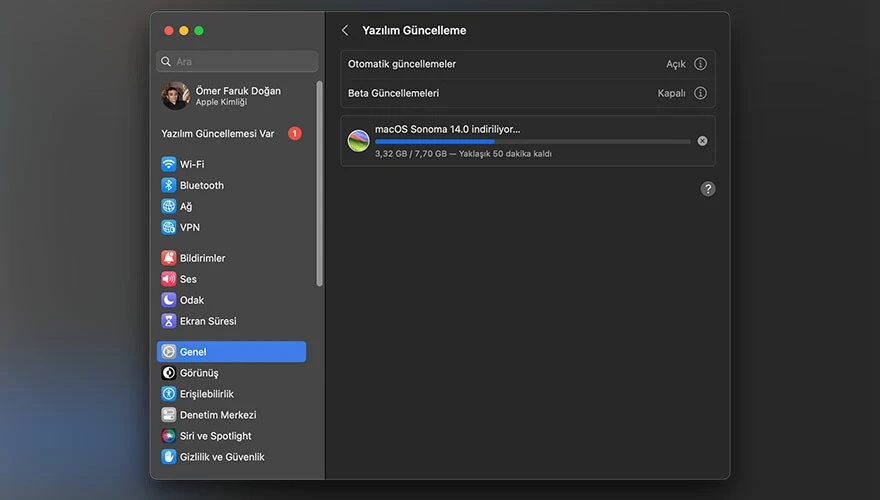Select Ağ label in sidebar
The image size is (880, 500).
click(x=186, y=207)
